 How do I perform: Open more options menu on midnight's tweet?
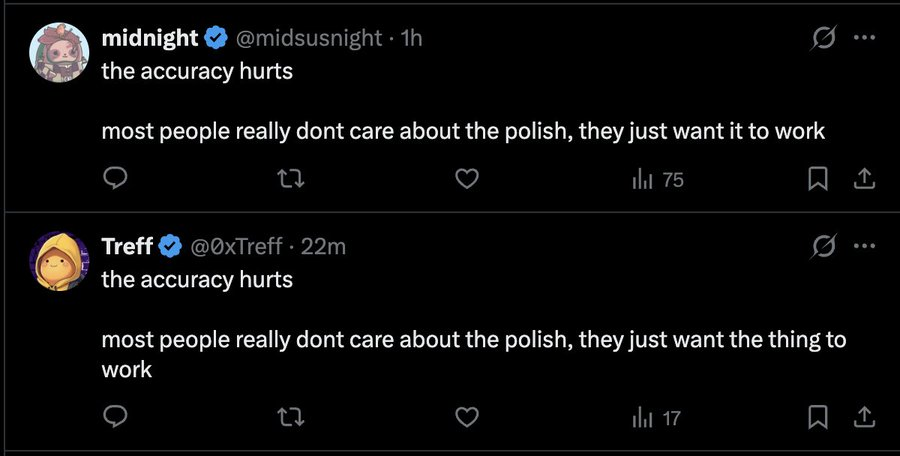(864, 38)
